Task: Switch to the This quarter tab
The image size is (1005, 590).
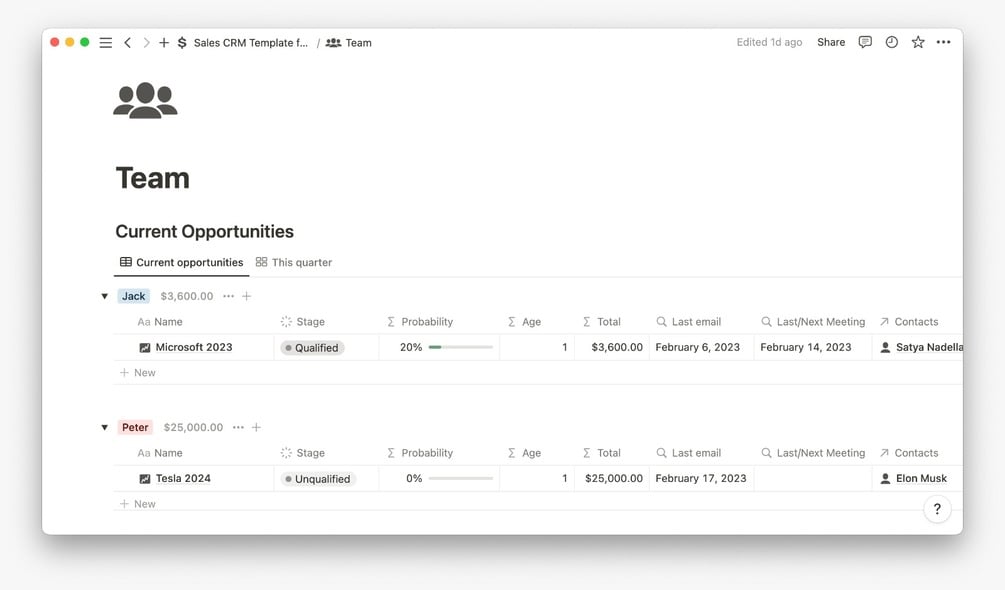Action: [x=294, y=262]
